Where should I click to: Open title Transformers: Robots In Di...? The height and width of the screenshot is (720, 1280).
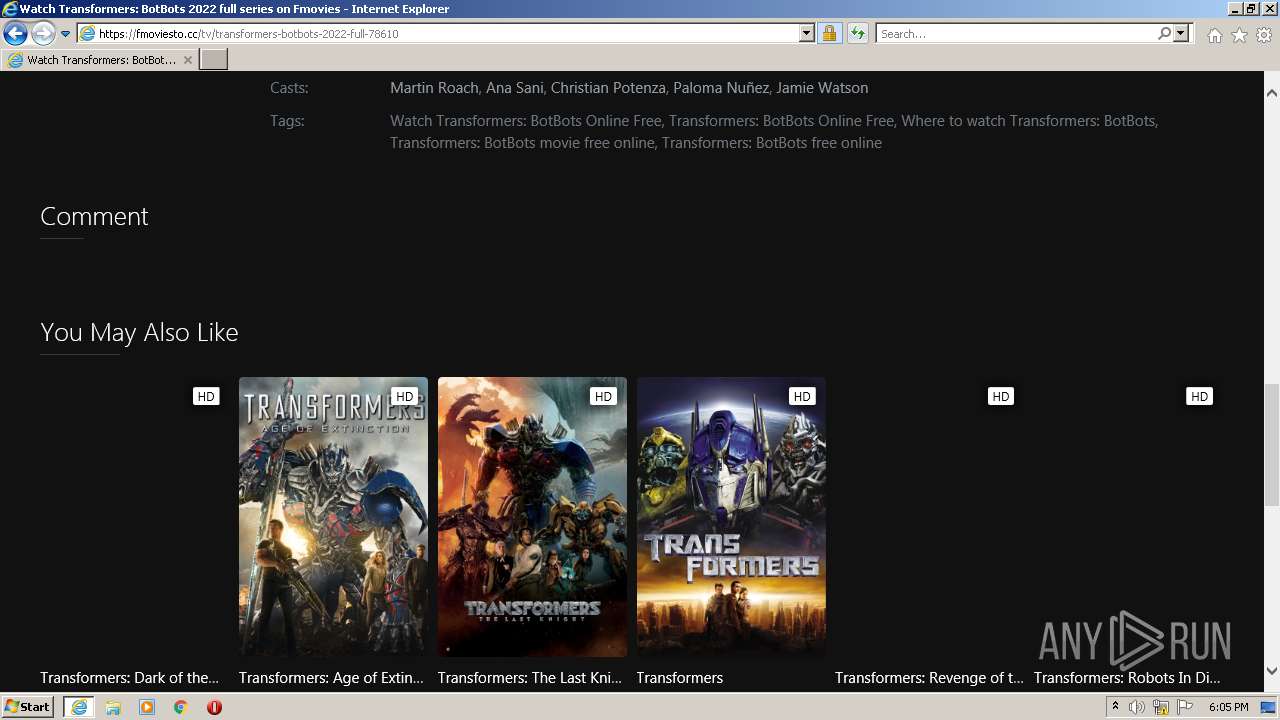click(x=1127, y=678)
